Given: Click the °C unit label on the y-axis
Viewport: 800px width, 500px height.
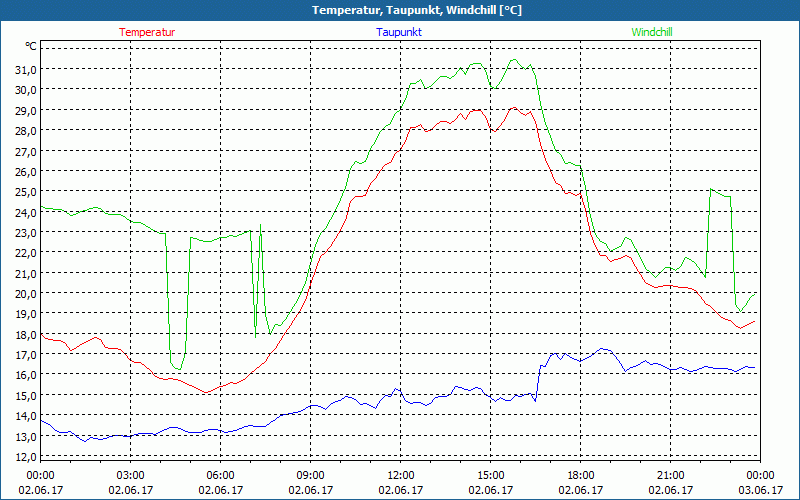Looking at the screenshot, I should tap(31, 46).
